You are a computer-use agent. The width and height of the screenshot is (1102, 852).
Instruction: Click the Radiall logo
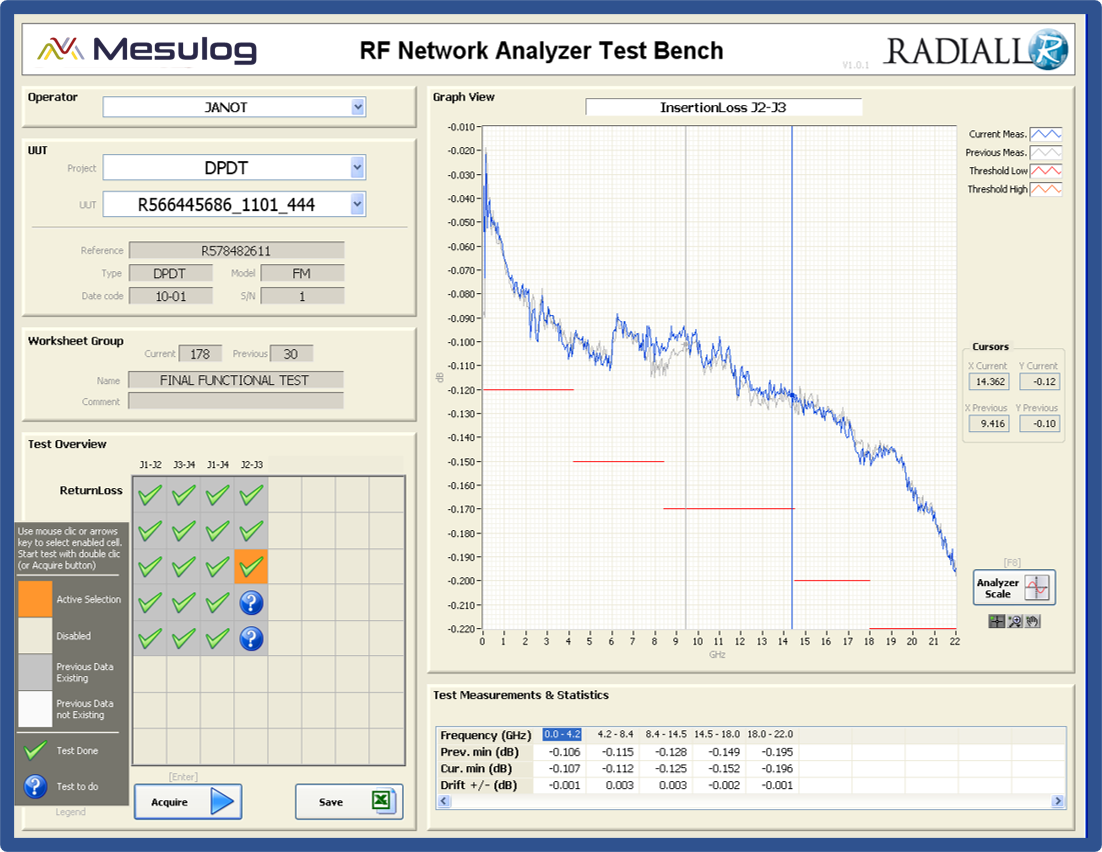pyautogui.click(x=975, y=50)
